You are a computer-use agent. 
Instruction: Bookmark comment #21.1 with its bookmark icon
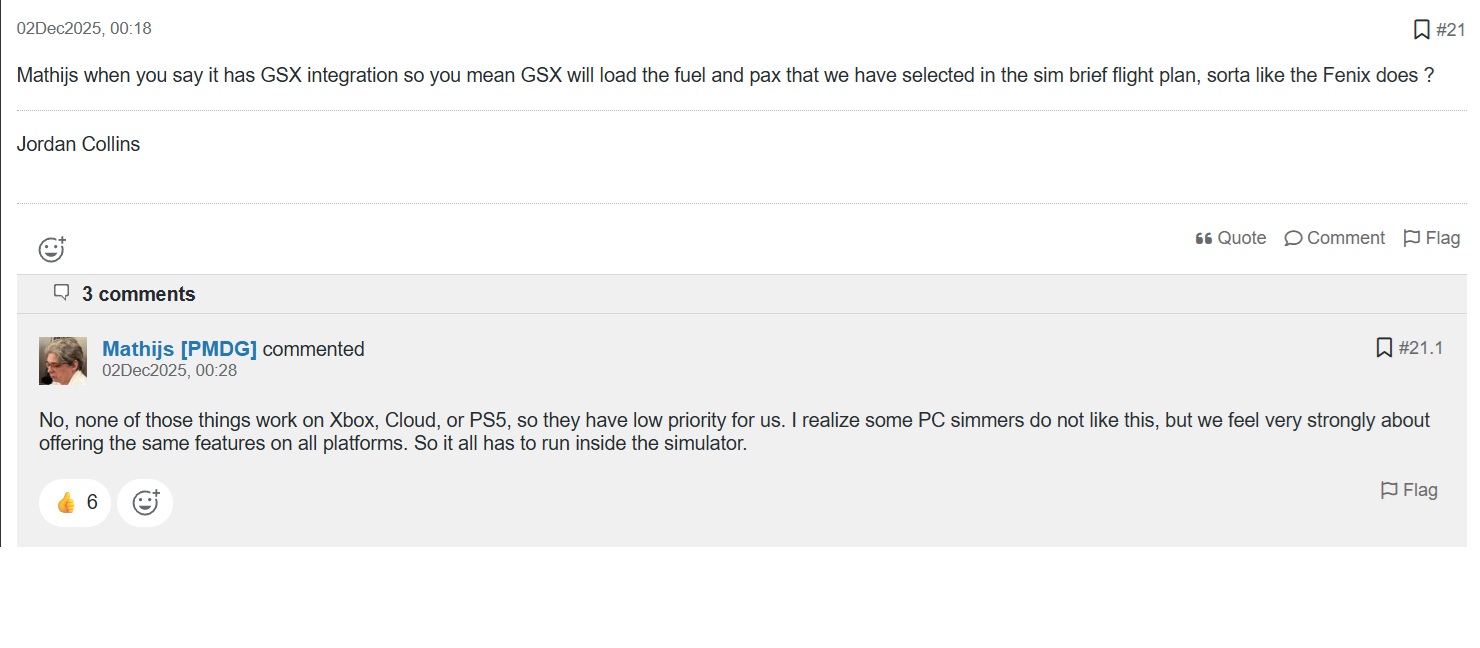pos(1384,348)
